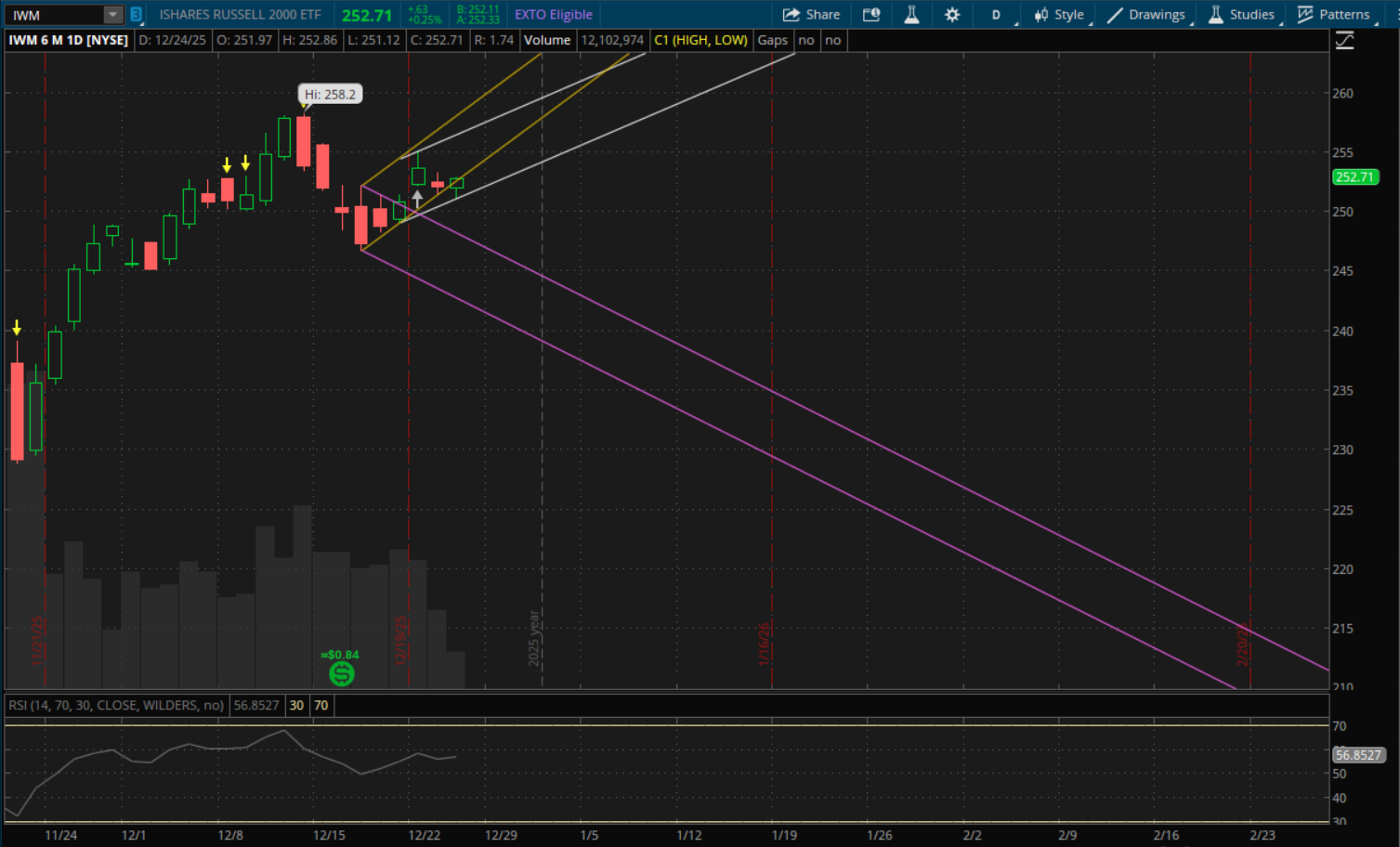Open the D timeframe dropdown
The height and width of the screenshot is (847, 1400).
(x=996, y=15)
